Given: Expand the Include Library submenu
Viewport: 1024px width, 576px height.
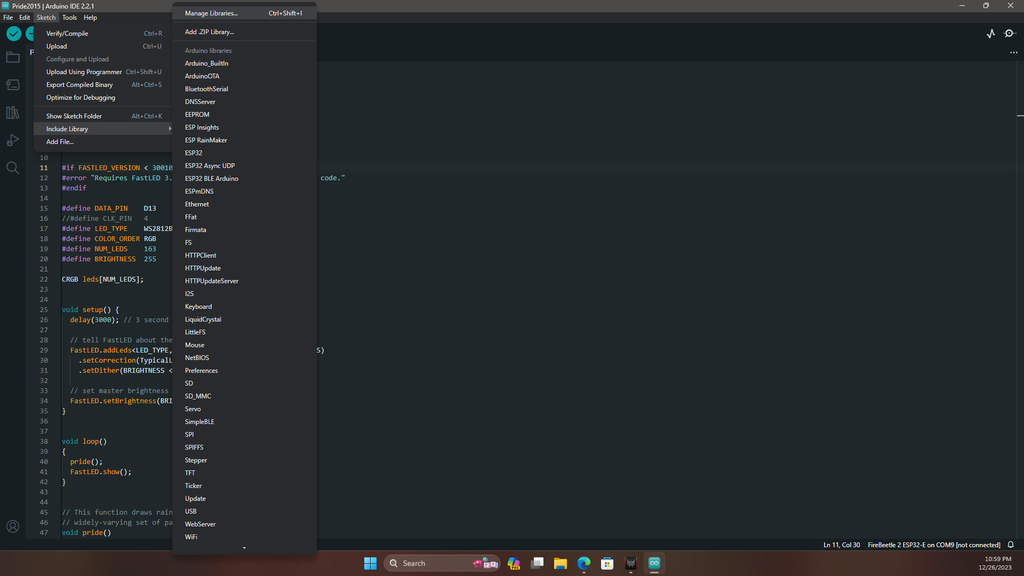Looking at the screenshot, I should tap(104, 129).
